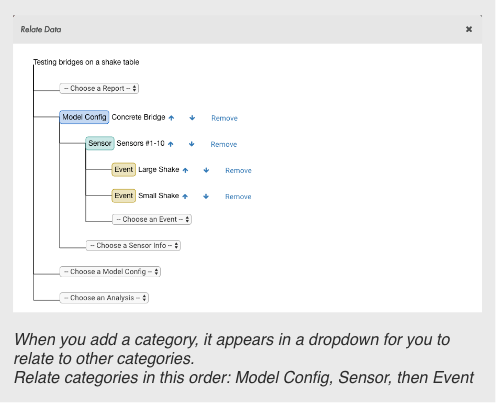Remove the Large Shake event

238,170
